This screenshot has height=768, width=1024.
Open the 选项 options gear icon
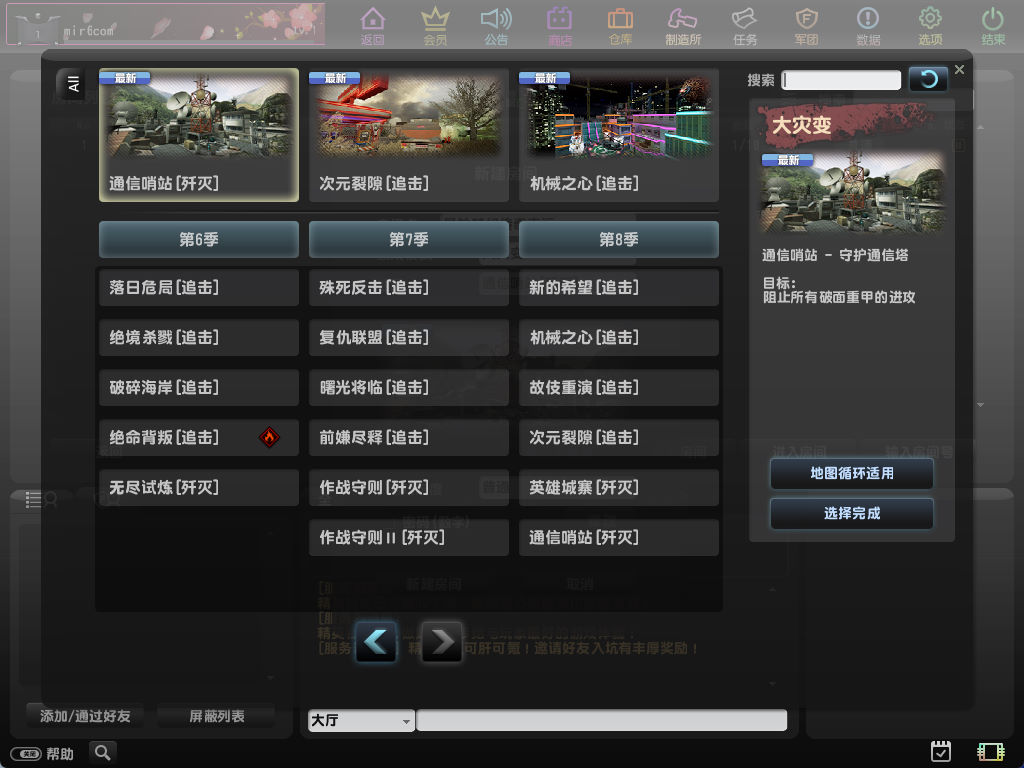click(930, 25)
